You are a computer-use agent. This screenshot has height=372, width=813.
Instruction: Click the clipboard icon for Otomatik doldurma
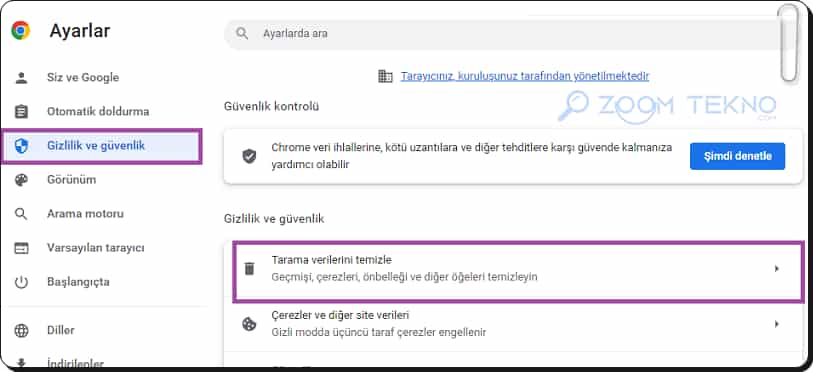(x=21, y=112)
